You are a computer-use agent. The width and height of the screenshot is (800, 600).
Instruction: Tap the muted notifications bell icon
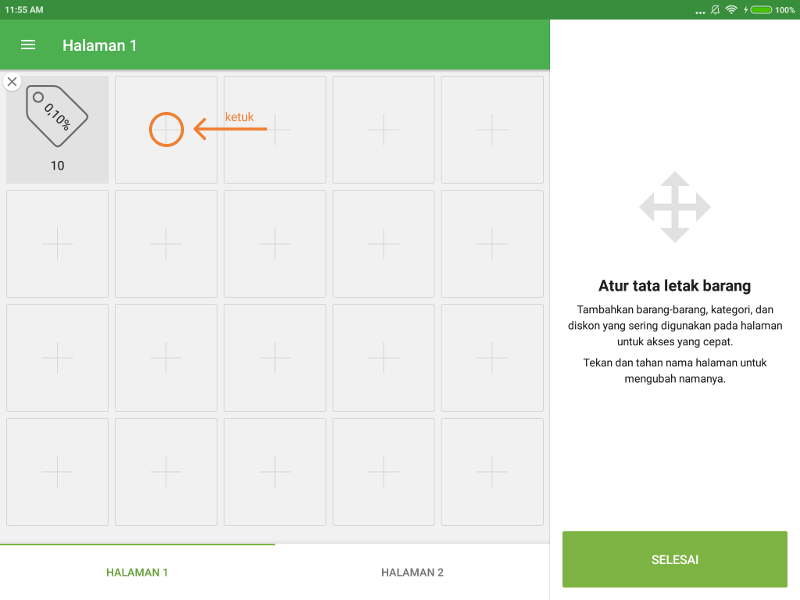[715, 10]
